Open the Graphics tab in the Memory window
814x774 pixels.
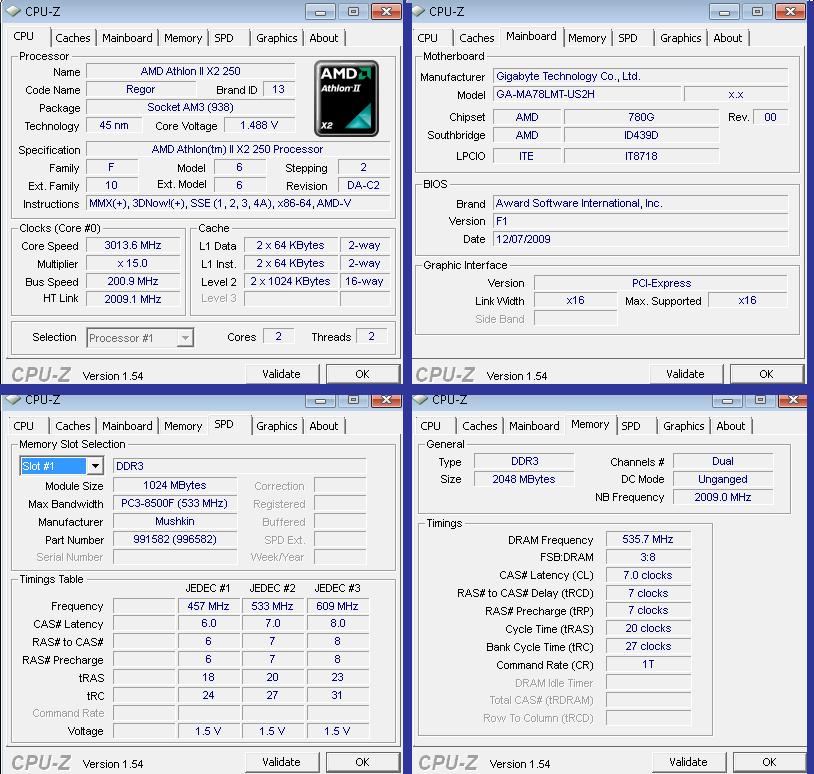[684, 426]
